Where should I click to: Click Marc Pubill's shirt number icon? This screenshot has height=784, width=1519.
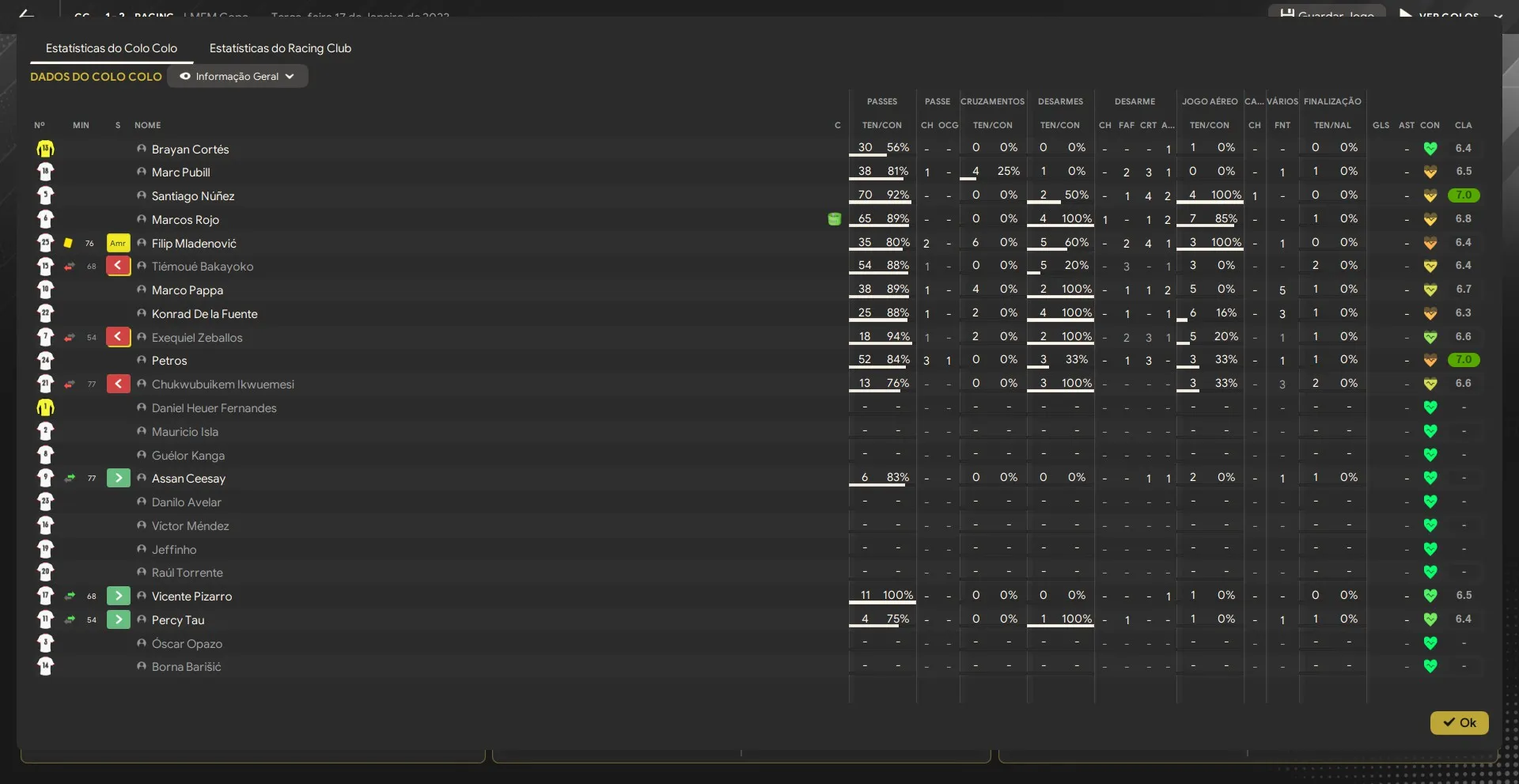(x=45, y=172)
